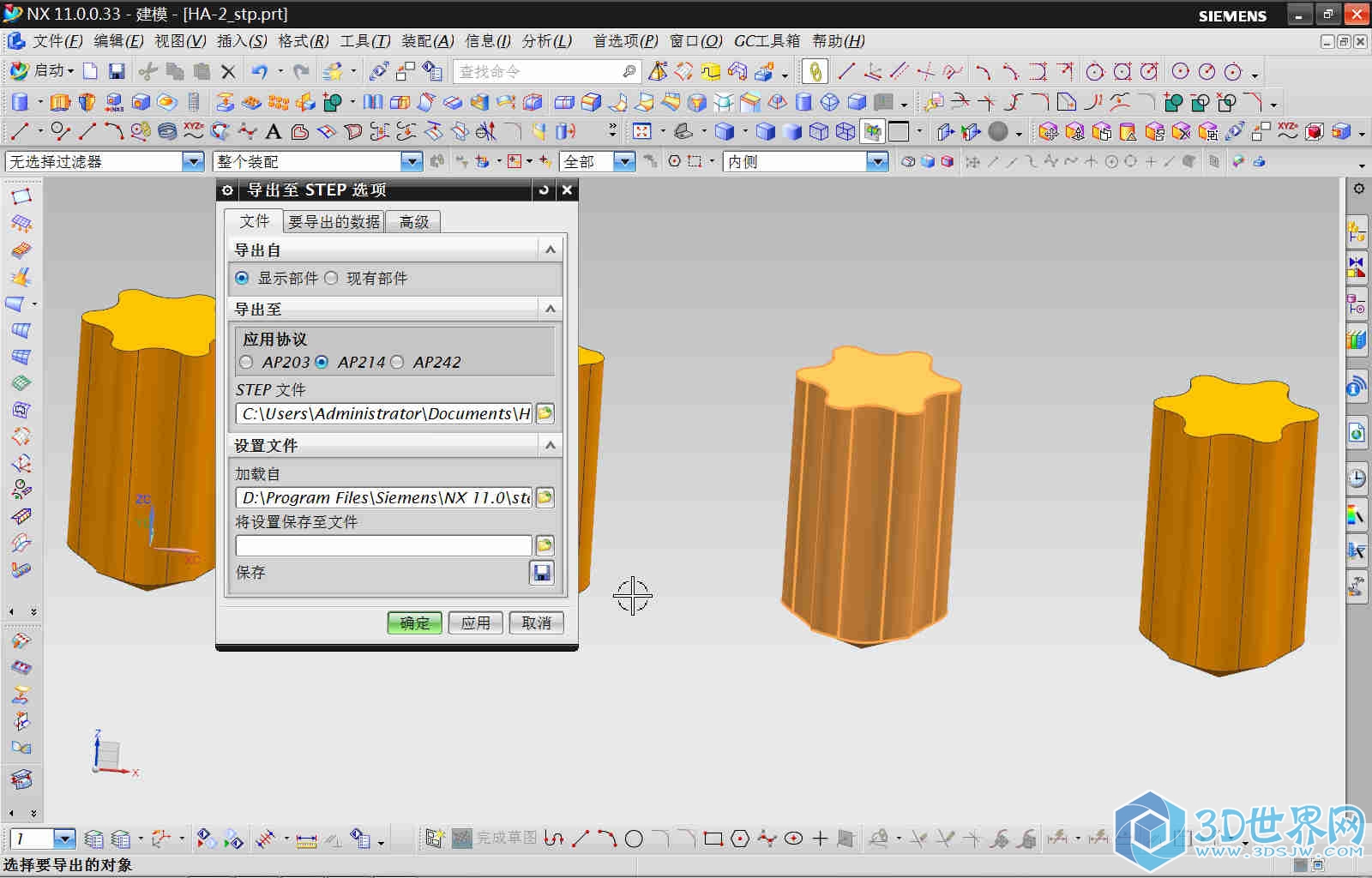Click the XYZ law curve icon

point(194,131)
